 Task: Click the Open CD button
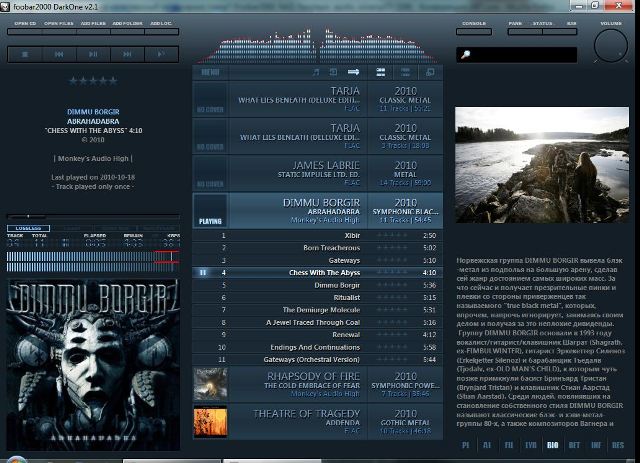[x=25, y=32]
